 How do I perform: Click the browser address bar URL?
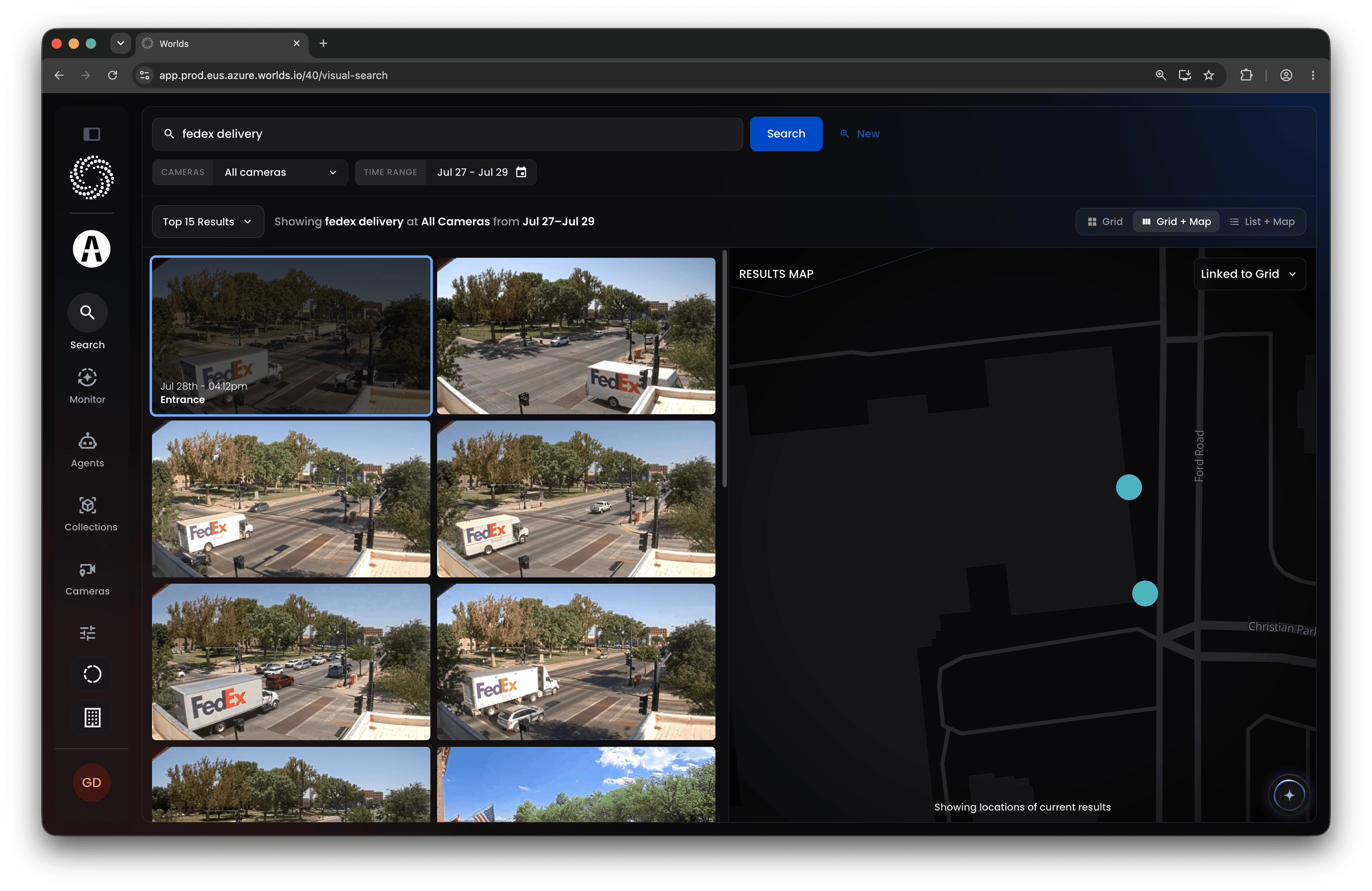pos(273,76)
